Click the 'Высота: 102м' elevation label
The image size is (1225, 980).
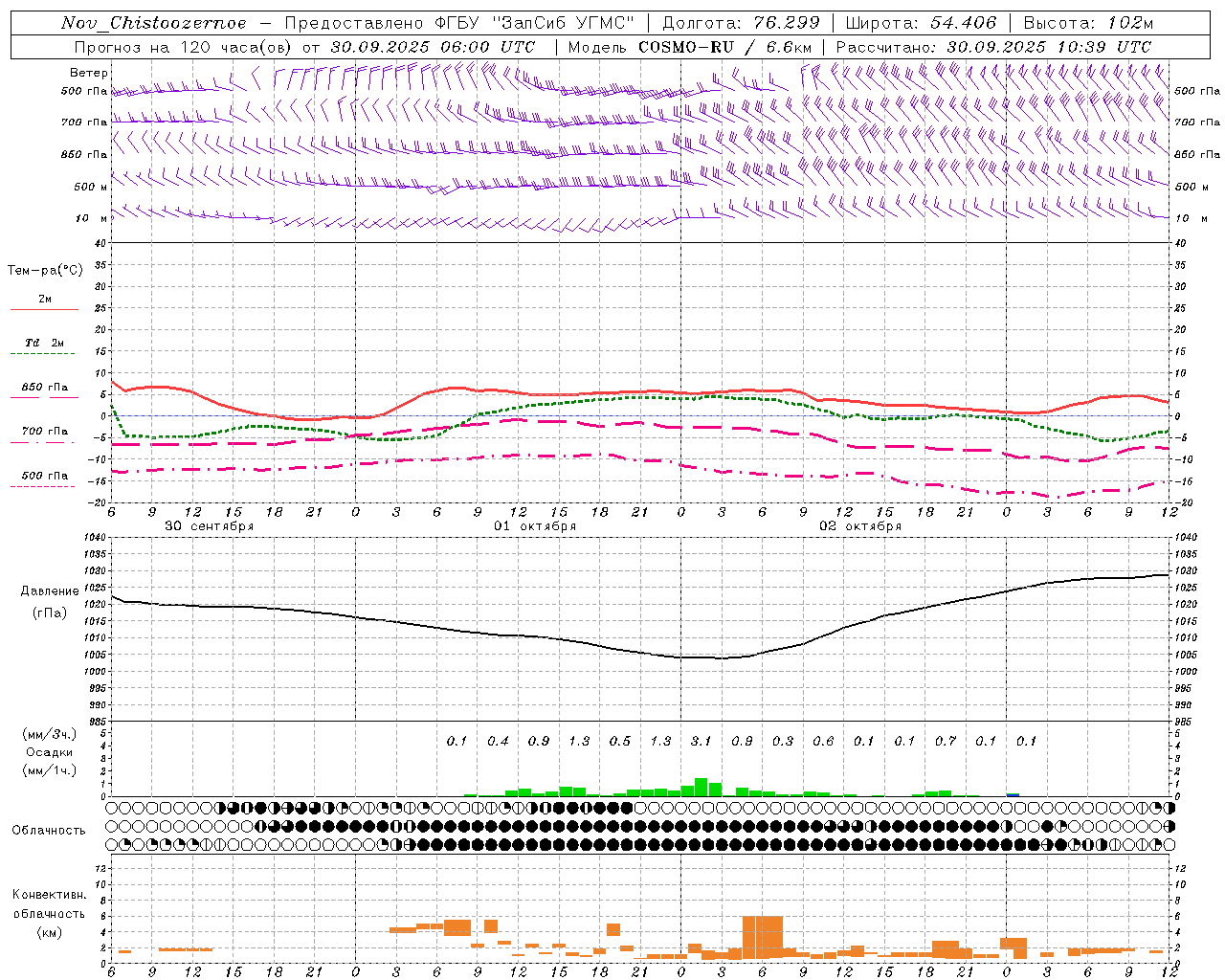point(1088,23)
